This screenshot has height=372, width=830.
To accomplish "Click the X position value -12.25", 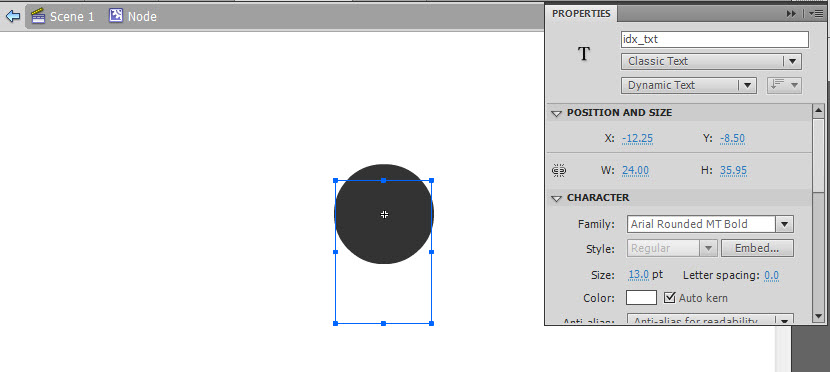I will [x=637, y=139].
